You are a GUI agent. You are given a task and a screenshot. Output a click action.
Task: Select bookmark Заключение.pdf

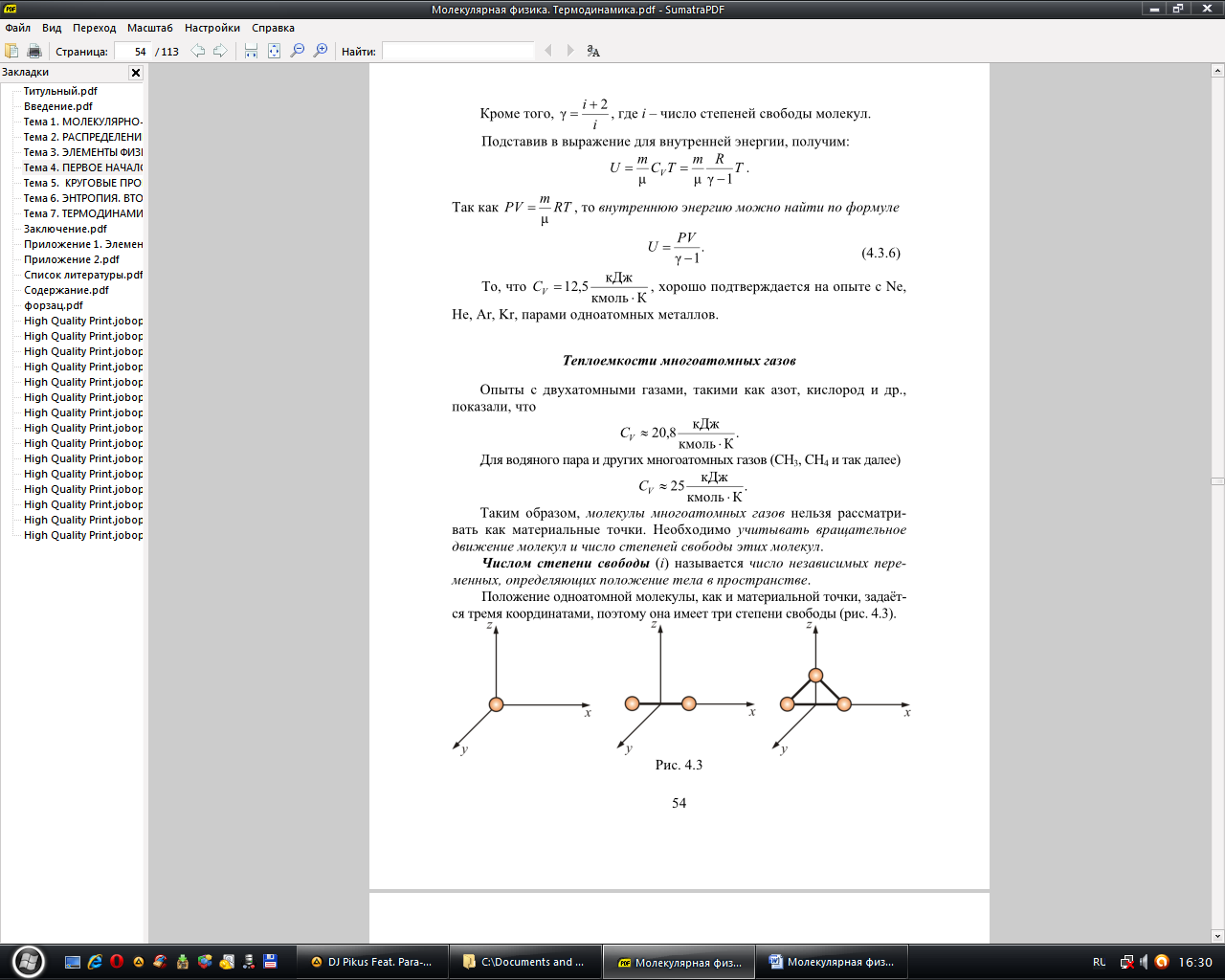point(65,229)
